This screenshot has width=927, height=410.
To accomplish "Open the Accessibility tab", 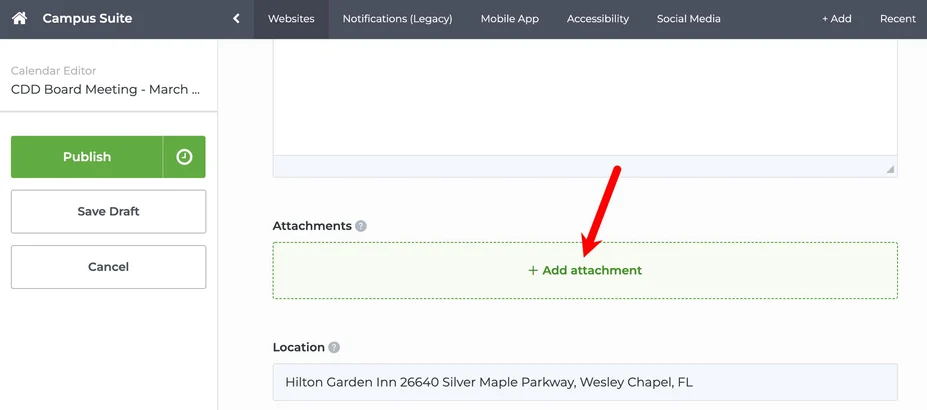I will 597,19.
